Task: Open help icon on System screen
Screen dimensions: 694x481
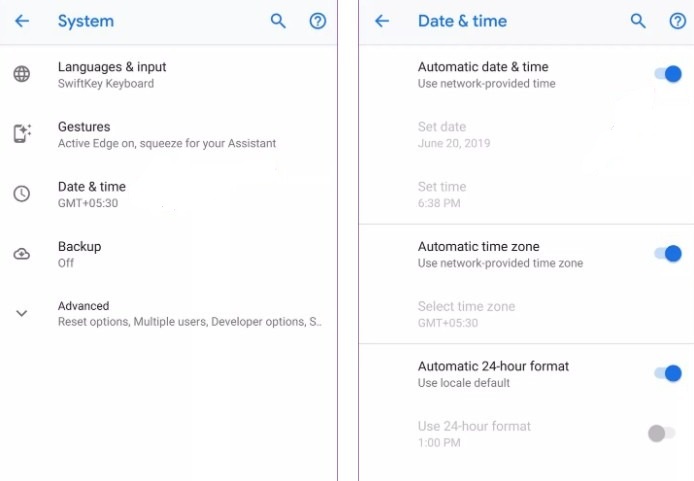Action: pyautogui.click(x=318, y=21)
